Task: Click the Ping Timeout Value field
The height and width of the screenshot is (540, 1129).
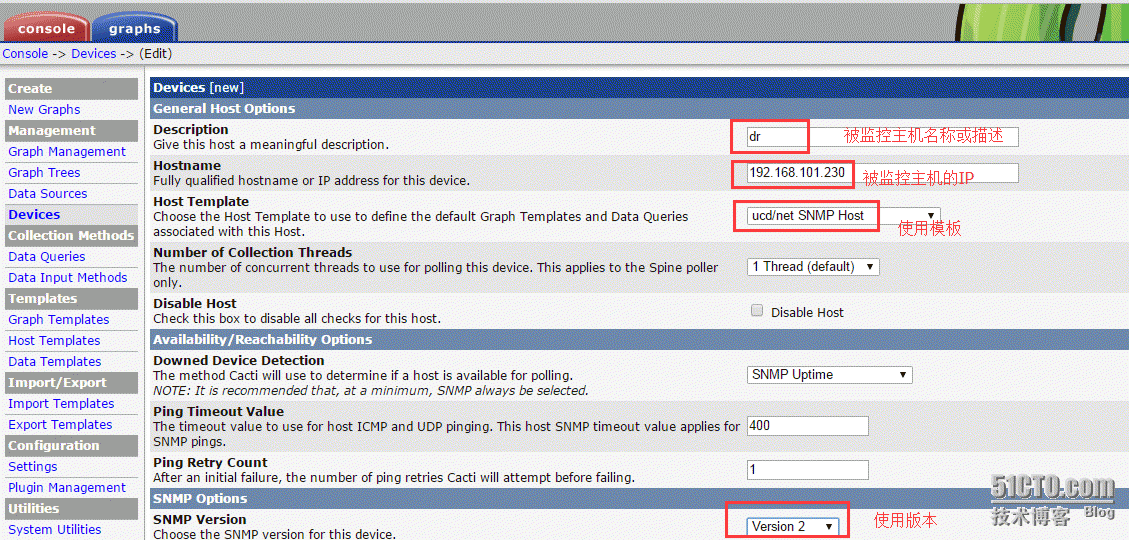Action: pyautogui.click(x=808, y=426)
